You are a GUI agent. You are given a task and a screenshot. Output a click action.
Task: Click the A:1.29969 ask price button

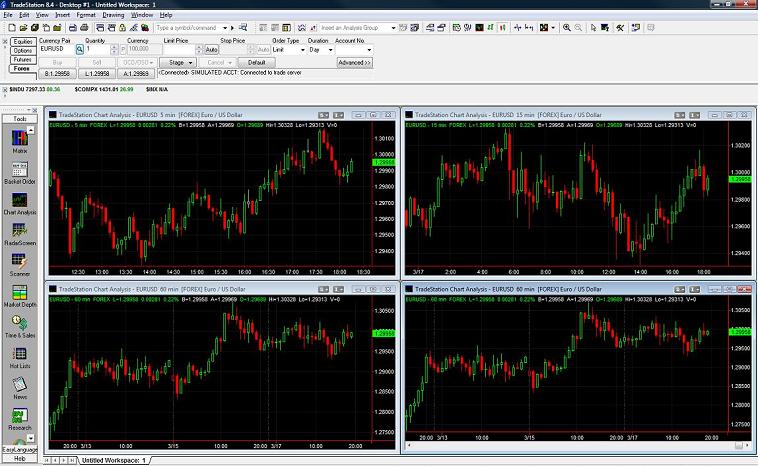(x=136, y=73)
